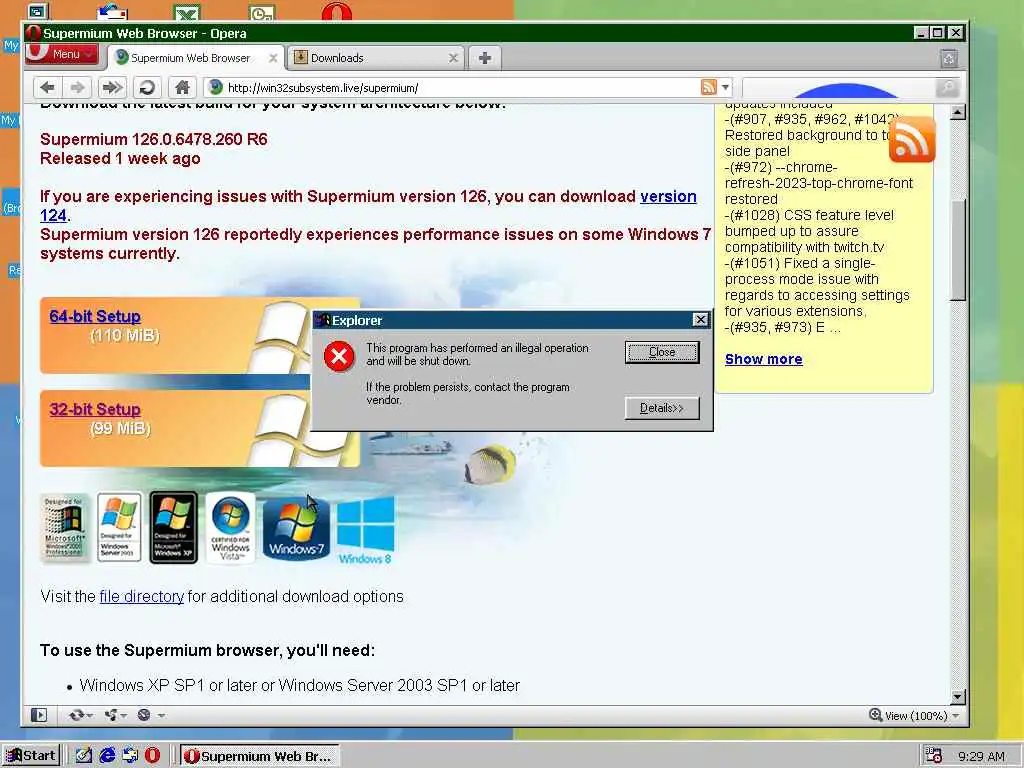Click the page scrollbar down arrow
1024x768 pixels.
[x=957, y=696]
